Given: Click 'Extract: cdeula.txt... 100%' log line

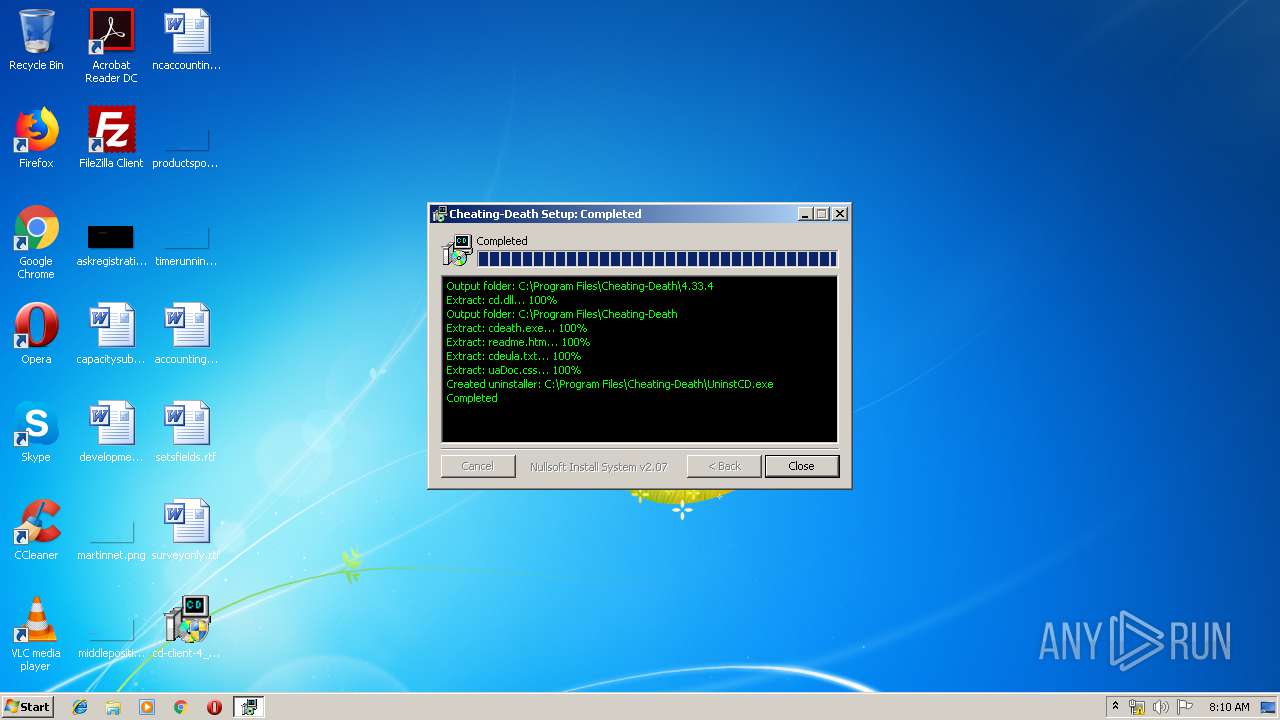Looking at the screenshot, I should tap(513, 356).
